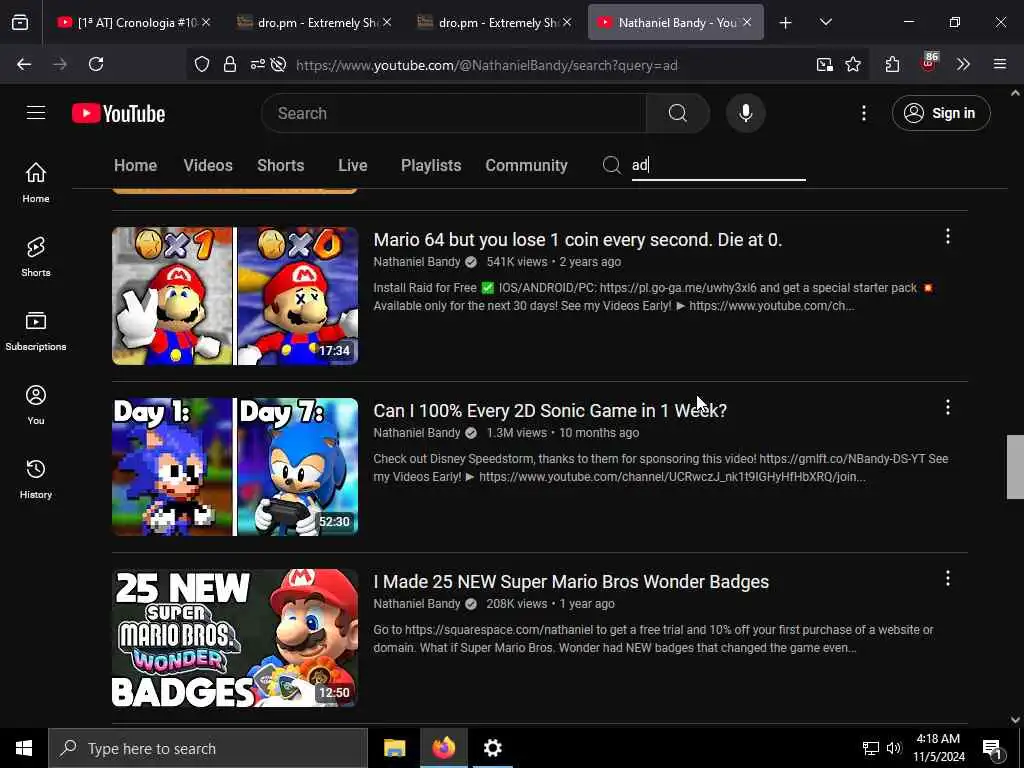
Task: Open File Explorer from taskbar
Action: click(x=394, y=748)
